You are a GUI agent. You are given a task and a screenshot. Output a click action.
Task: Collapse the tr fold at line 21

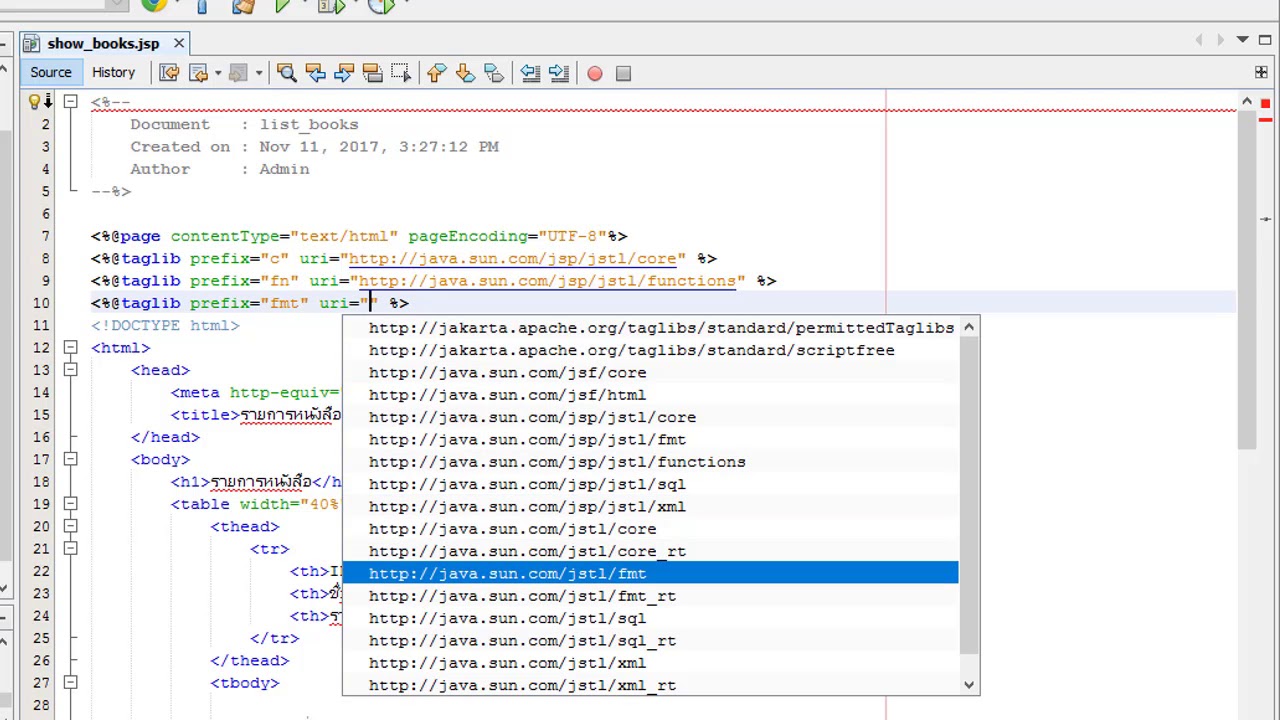70,548
